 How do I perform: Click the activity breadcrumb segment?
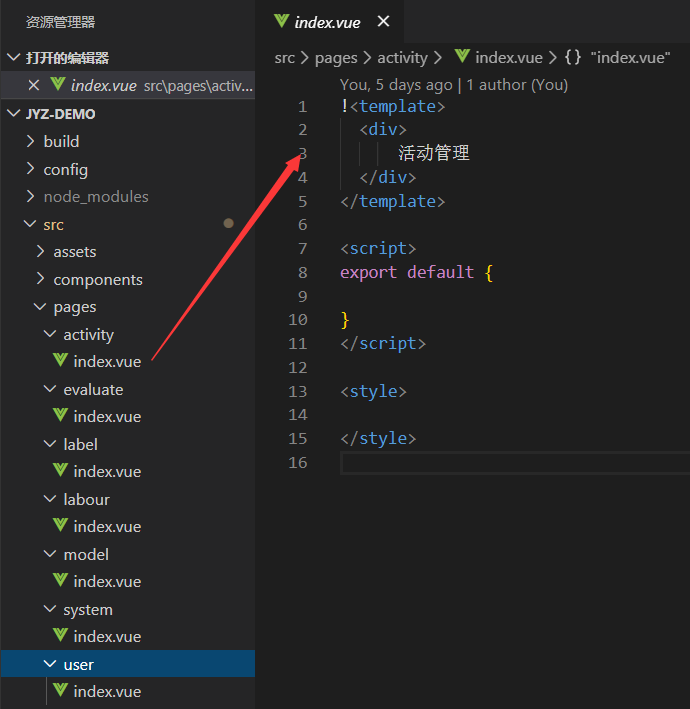(x=402, y=58)
